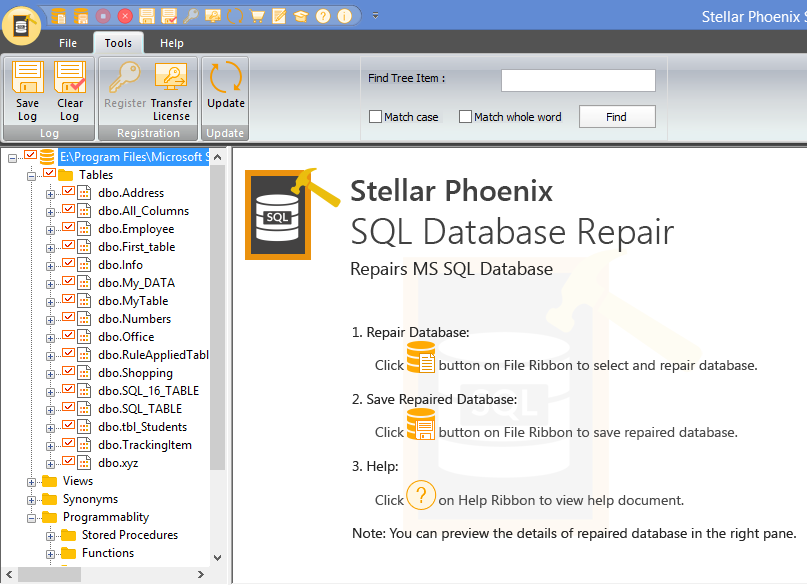Click Clear Log icon in quick access toolbar
The width and height of the screenshot is (807, 585).
tap(169, 16)
